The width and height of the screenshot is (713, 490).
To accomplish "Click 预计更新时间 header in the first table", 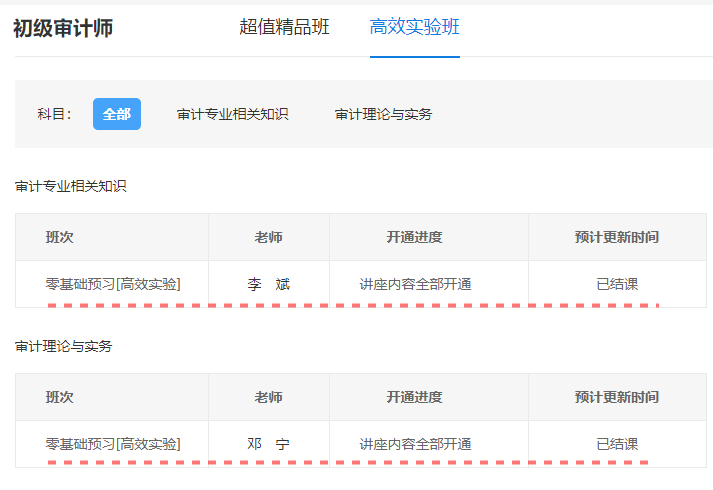I will point(617,237).
